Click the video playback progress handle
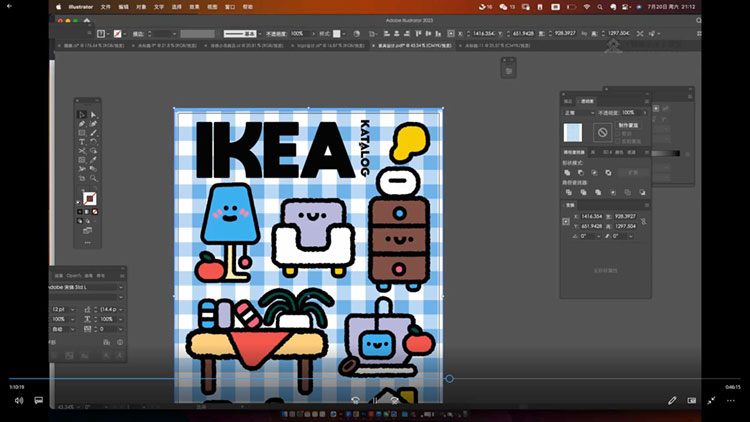Viewport: 750px width, 422px height. 449,378
